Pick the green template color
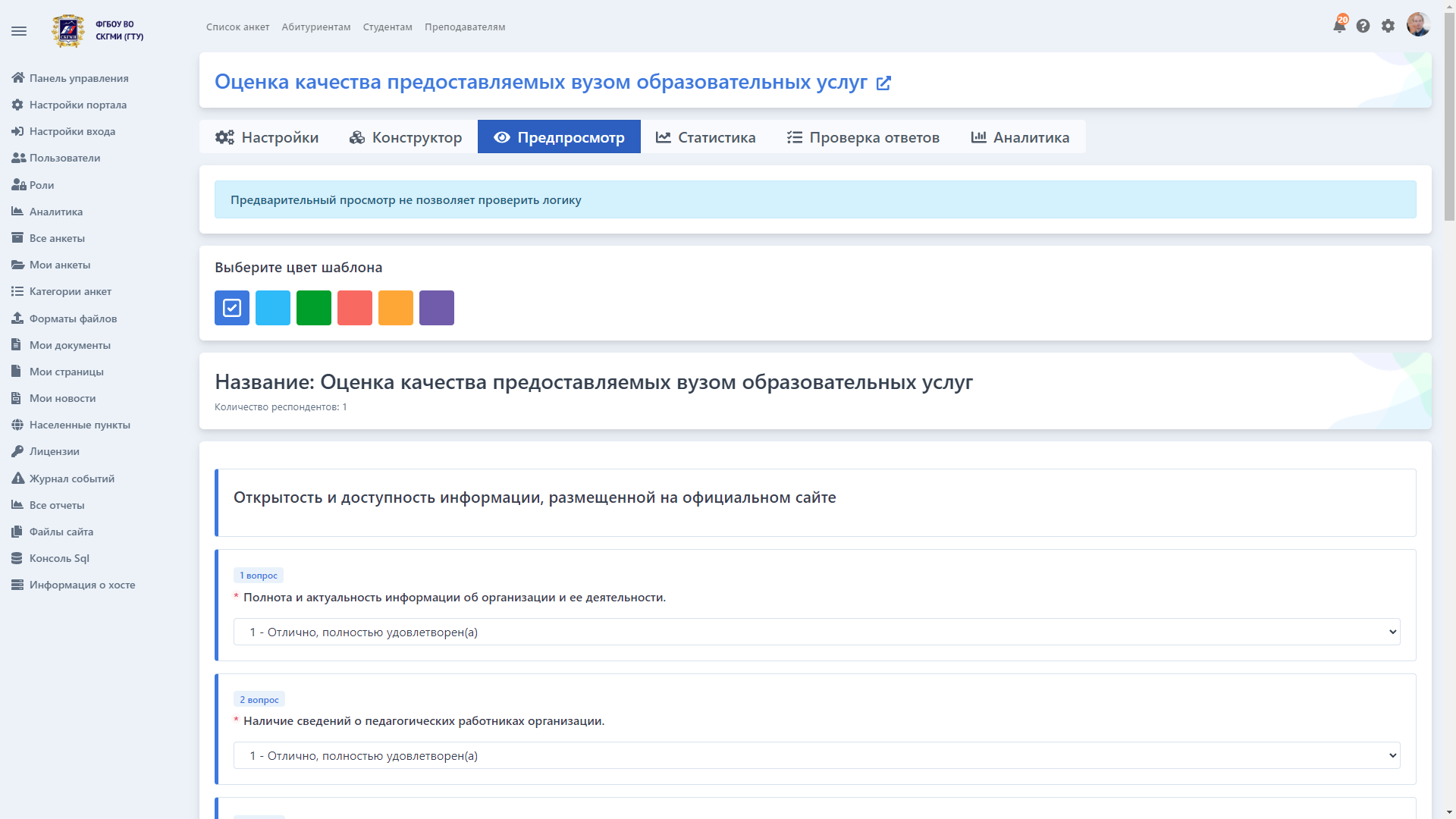1456x819 pixels. 313,308
